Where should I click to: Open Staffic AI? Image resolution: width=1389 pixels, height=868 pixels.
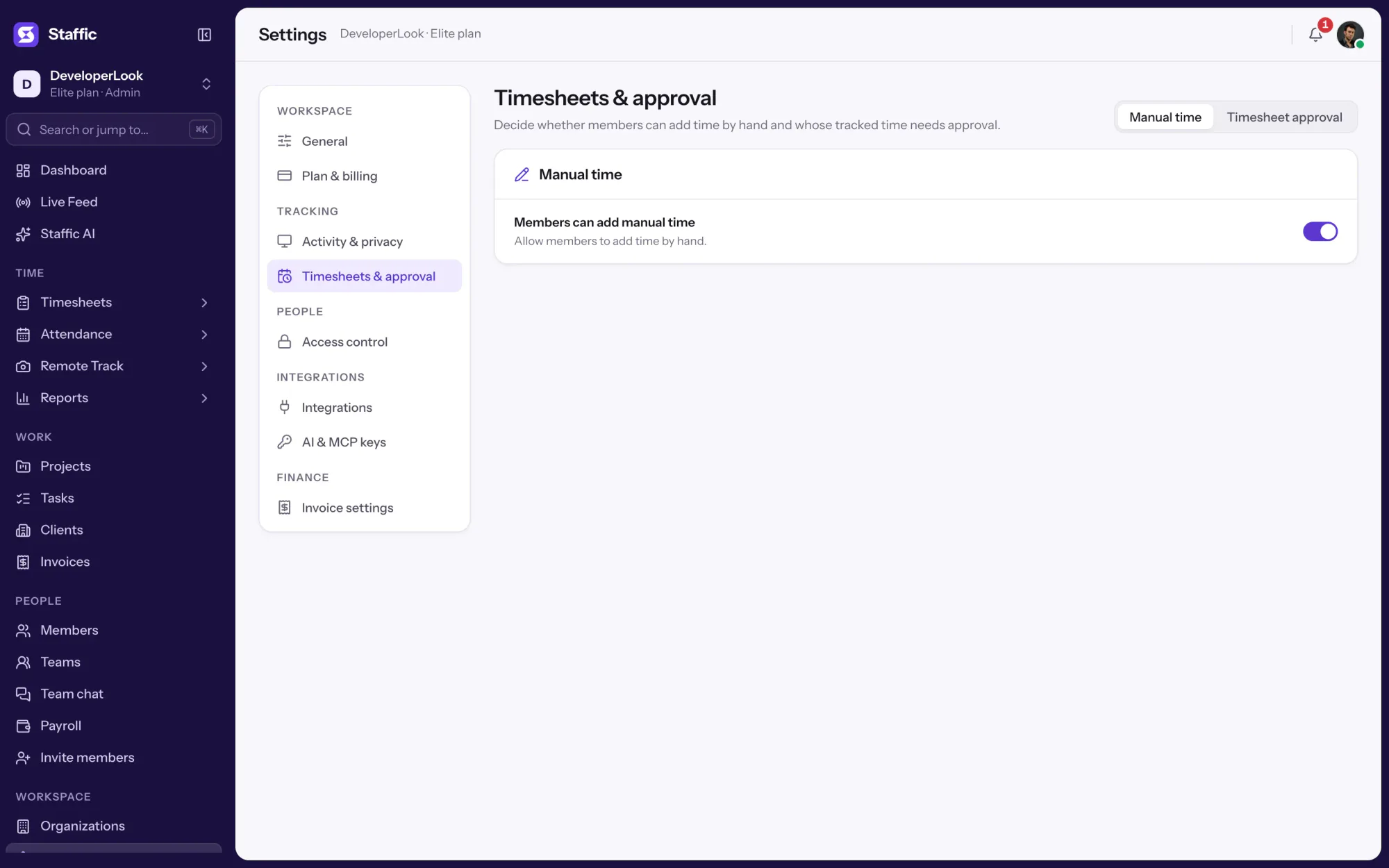(114, 234)
